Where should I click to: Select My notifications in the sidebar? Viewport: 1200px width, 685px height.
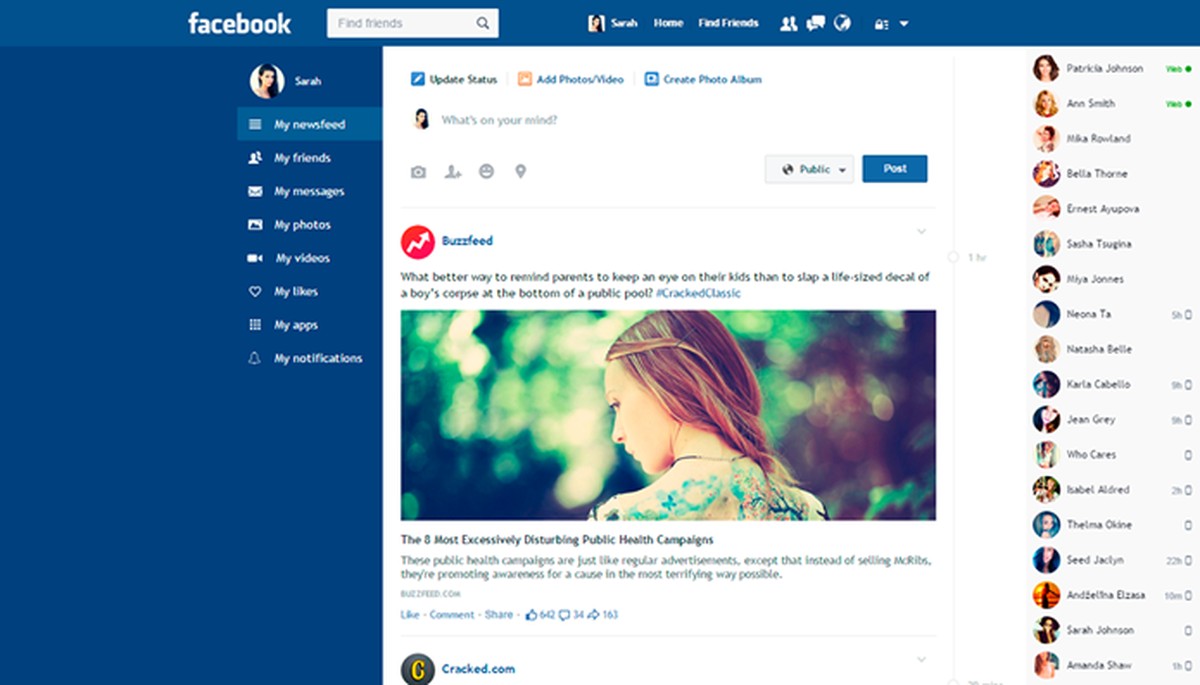click(309, 358)
